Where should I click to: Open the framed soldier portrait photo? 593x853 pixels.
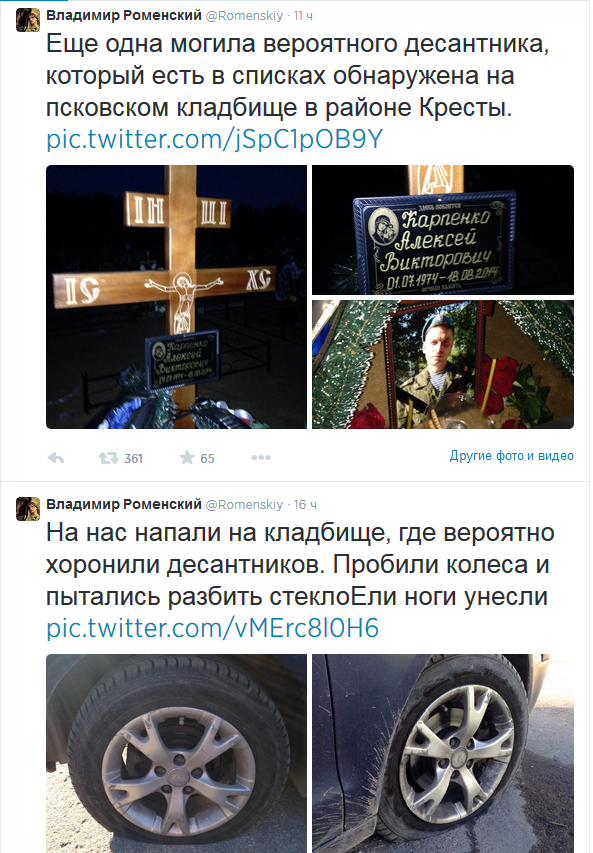[x=443, y=364]
